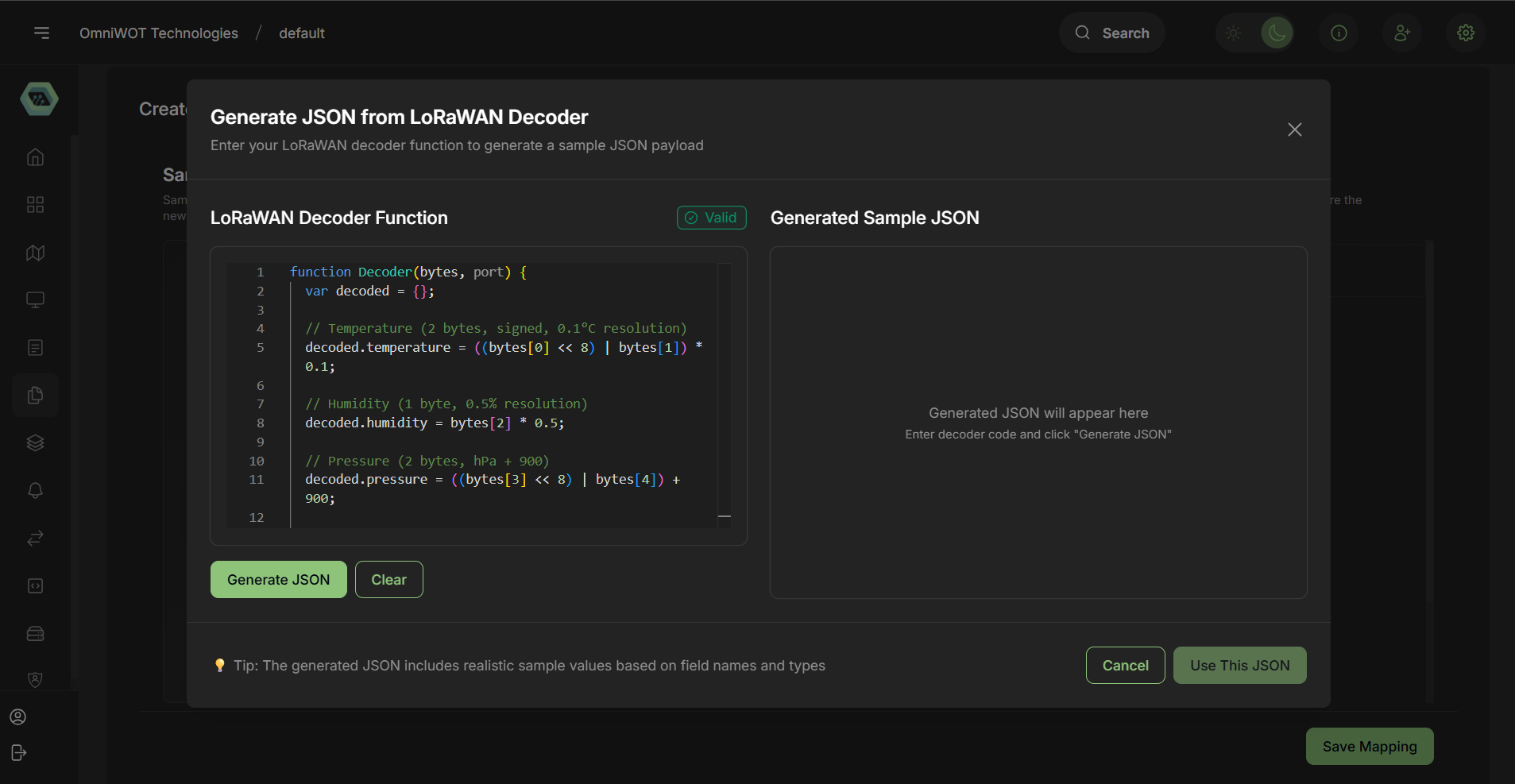Screen dimensions: 1515x784
Task: Open the Home dashboard icon
Action: pos(35,156)
